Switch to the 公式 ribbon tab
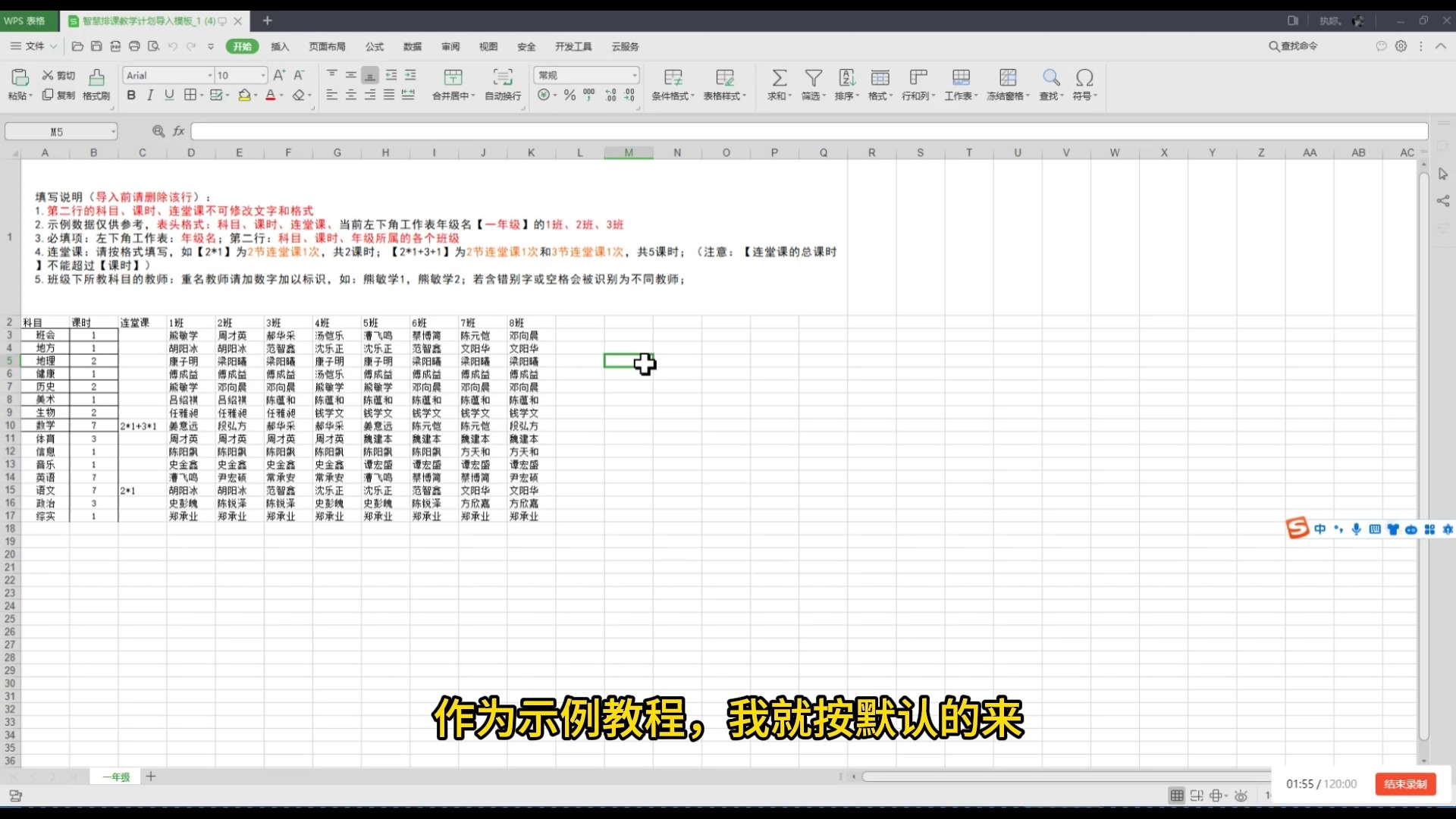The width and height of the screenshot is (1456, 819). [x=375, y=46]
